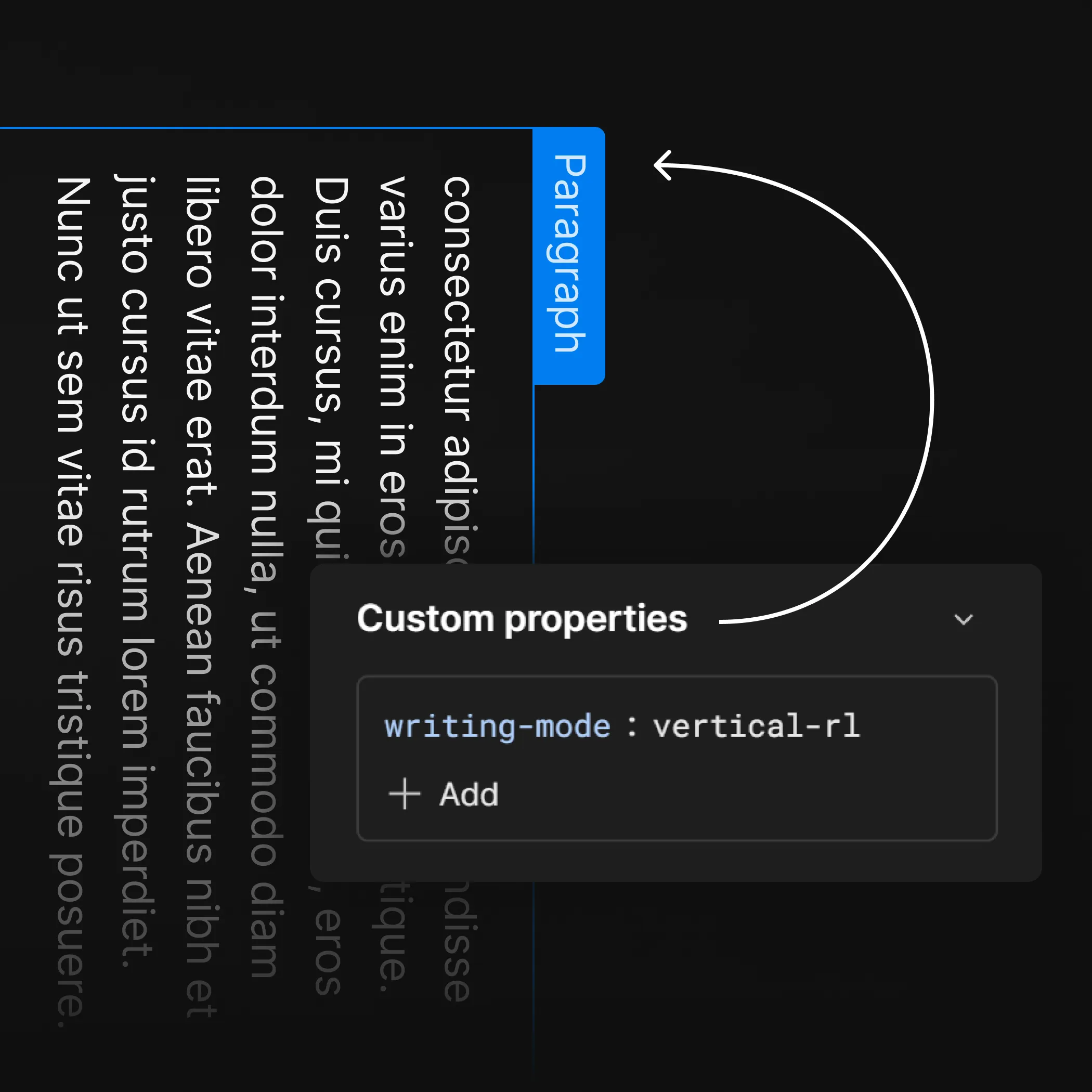Edit the vertical-rl property value
This screenshot has width=1092, height=1092.
756,726
